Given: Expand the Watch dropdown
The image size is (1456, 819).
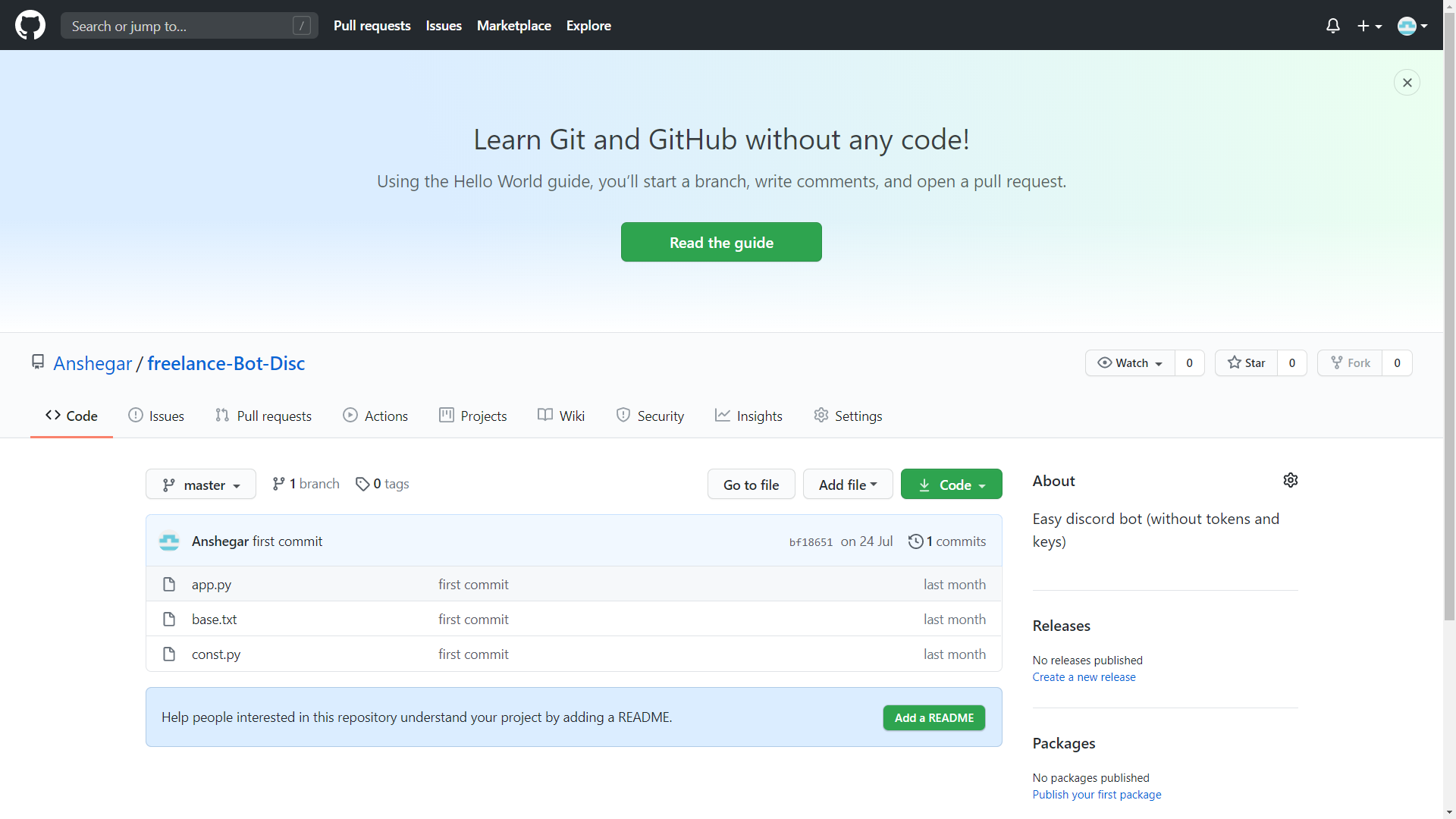Looking at the screenshot, I should tap(1130, 362).
